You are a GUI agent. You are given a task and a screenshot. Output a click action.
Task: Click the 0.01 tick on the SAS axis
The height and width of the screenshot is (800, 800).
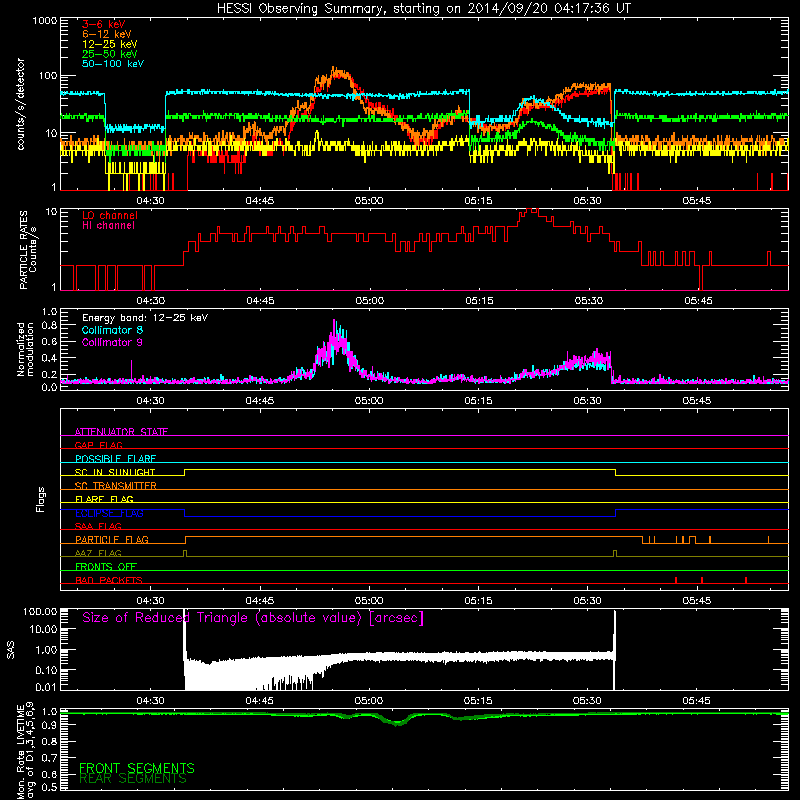46,687
